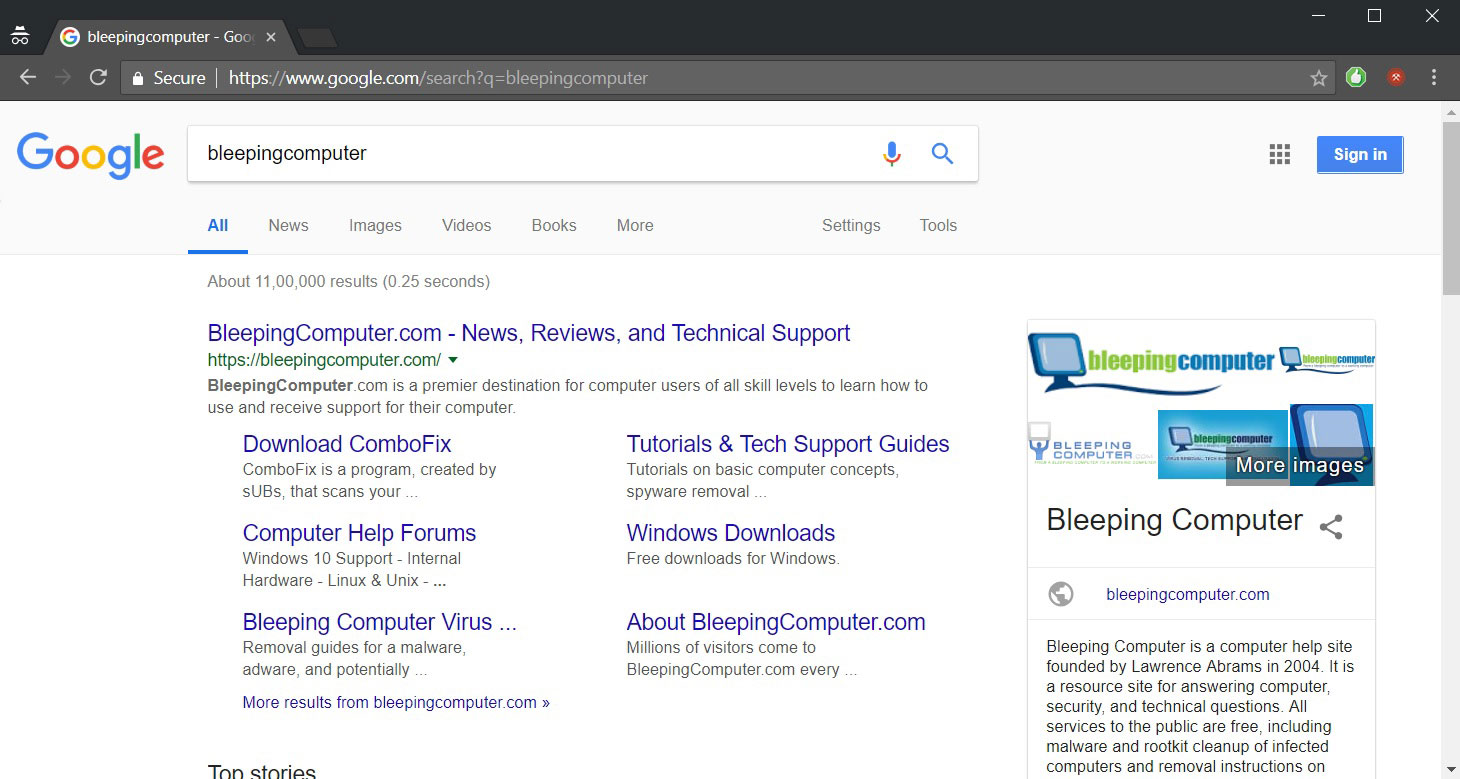
Task: Open the Google apps grid
Action: click(1280, 154)
